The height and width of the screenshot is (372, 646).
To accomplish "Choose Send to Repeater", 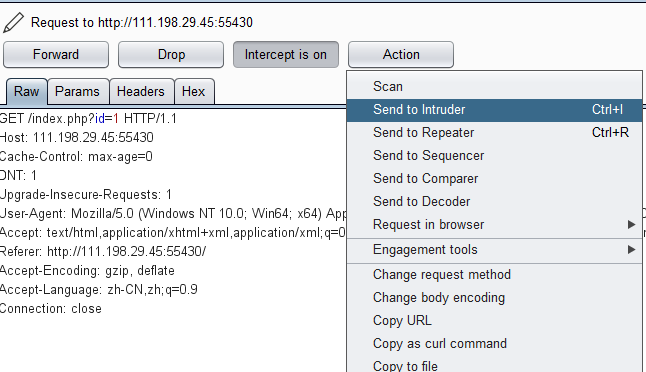I will 494,133.
